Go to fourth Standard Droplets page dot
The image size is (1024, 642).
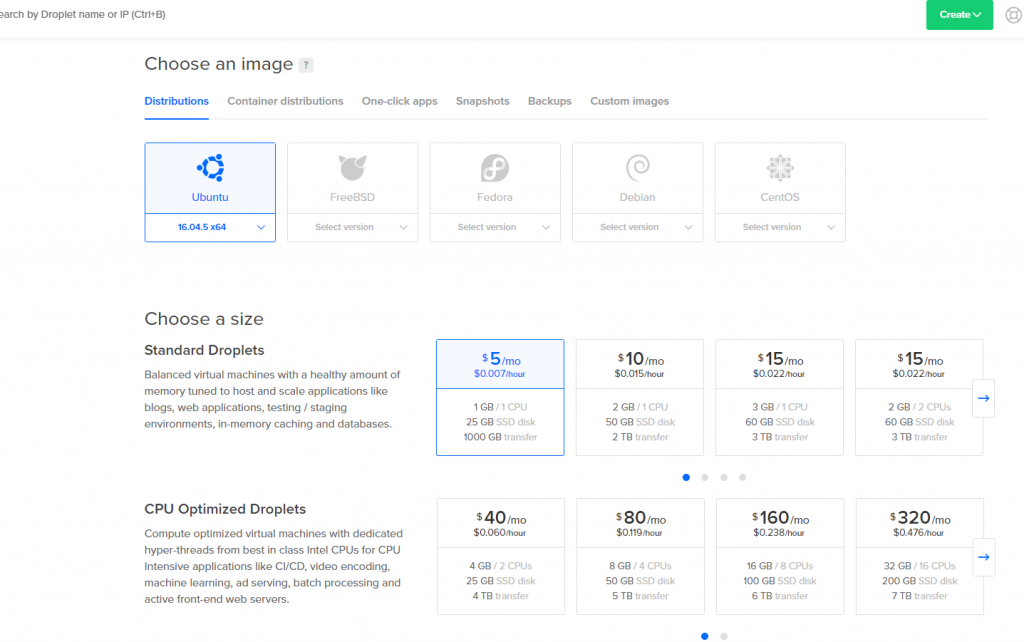point(743,477)
